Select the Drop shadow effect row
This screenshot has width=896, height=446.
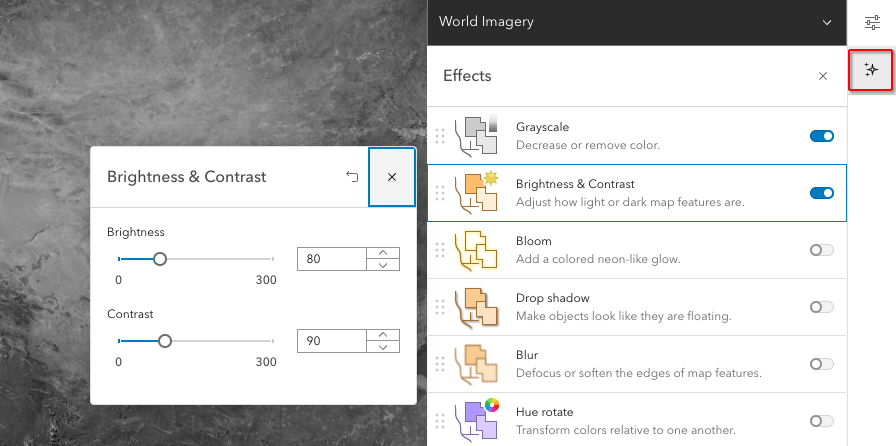click(x=640, y=307)
